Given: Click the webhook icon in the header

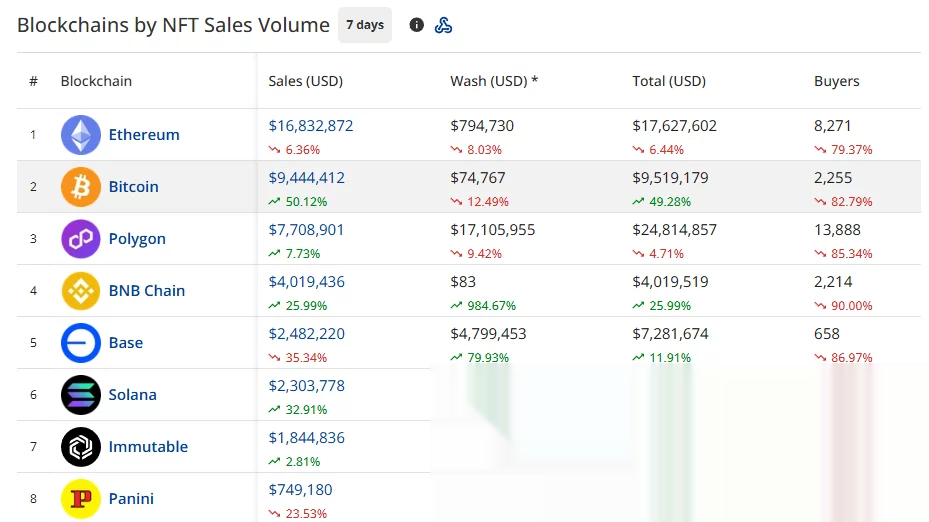Looking at the screenshot, I should pos(443,25).
